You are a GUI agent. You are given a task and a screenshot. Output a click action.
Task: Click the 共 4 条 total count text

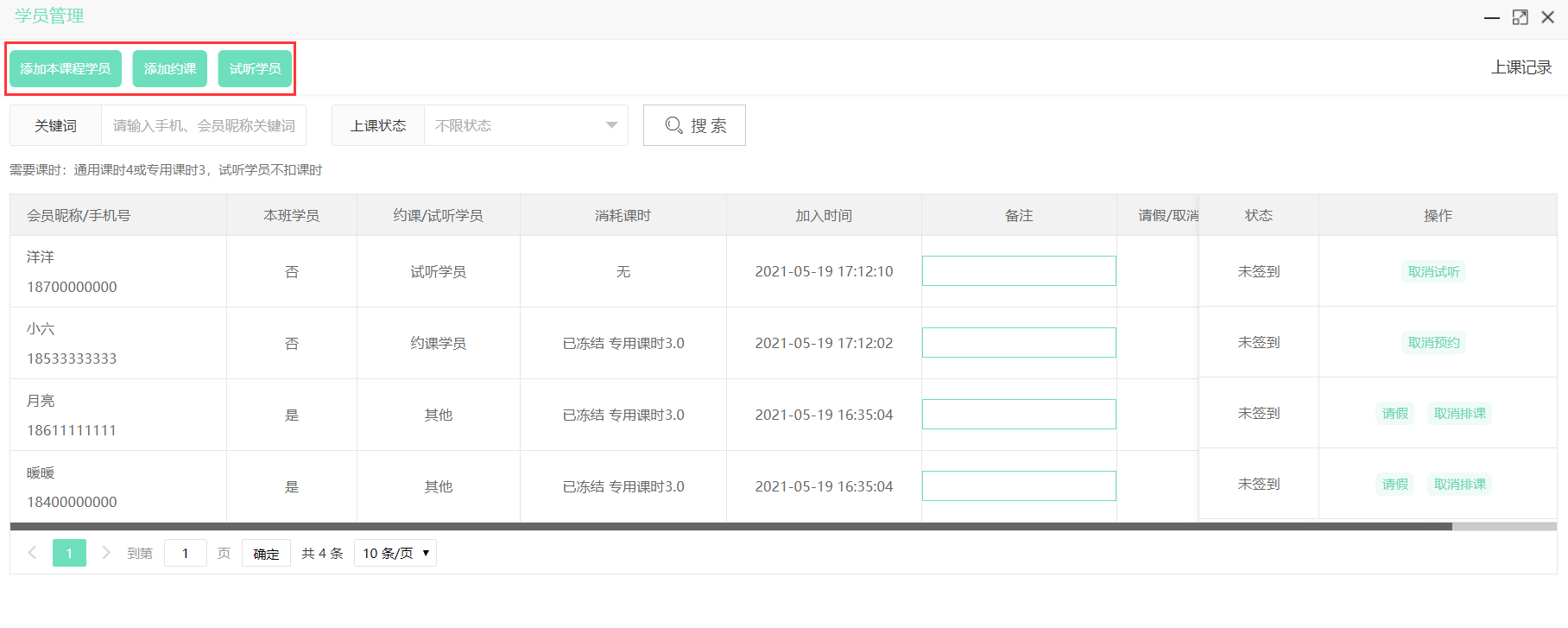click(x=322, y=553)
